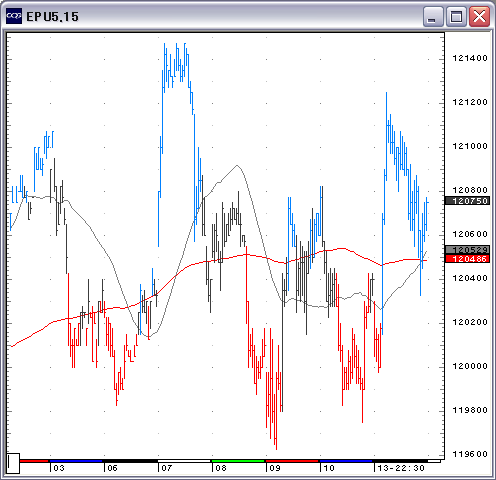Click the 119600 price scale label
The height and width of the screenshot is (480, 496).
point(470,454)
